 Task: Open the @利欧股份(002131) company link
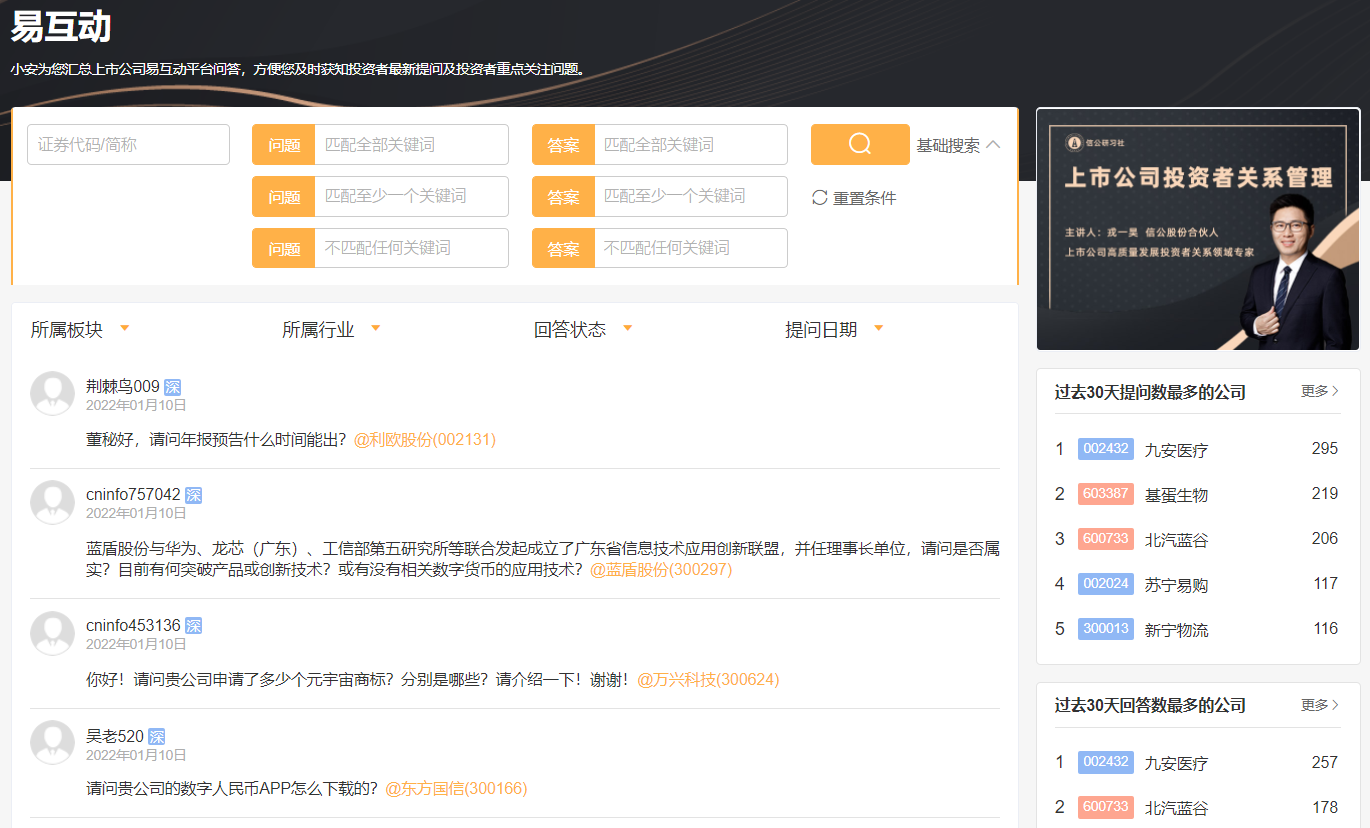pos(424,439)
